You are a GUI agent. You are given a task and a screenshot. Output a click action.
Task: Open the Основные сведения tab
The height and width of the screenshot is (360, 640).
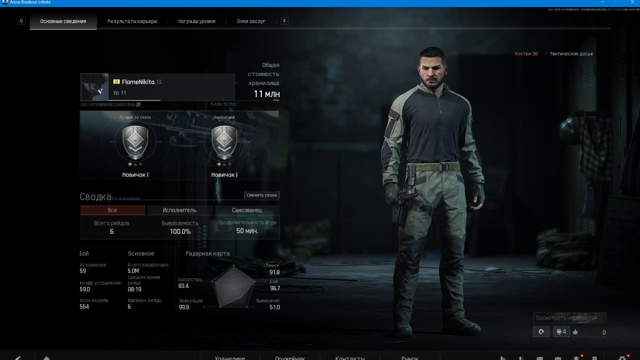(x=63, y=21)
